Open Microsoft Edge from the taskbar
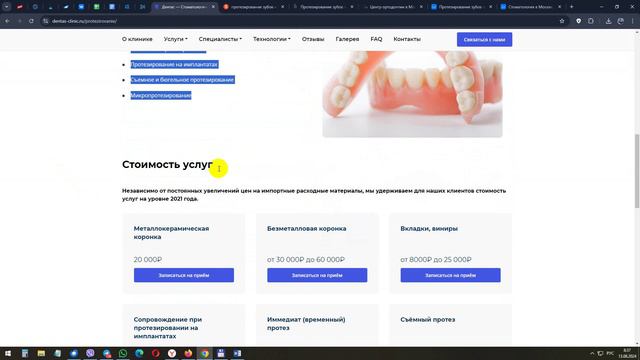 139,353
